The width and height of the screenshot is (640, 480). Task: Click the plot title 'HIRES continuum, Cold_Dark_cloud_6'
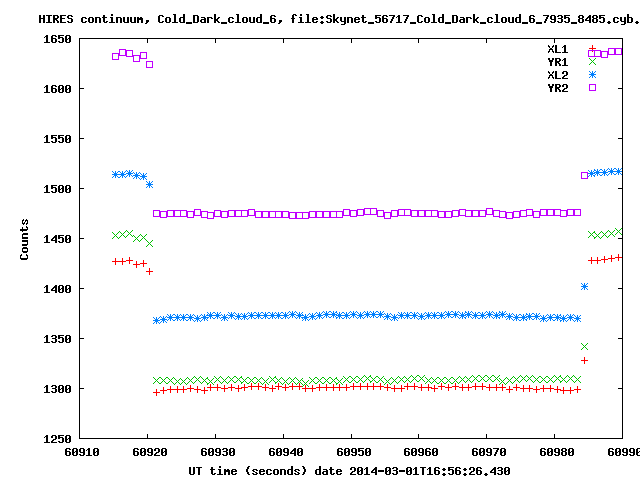click(x=158, y=19)
